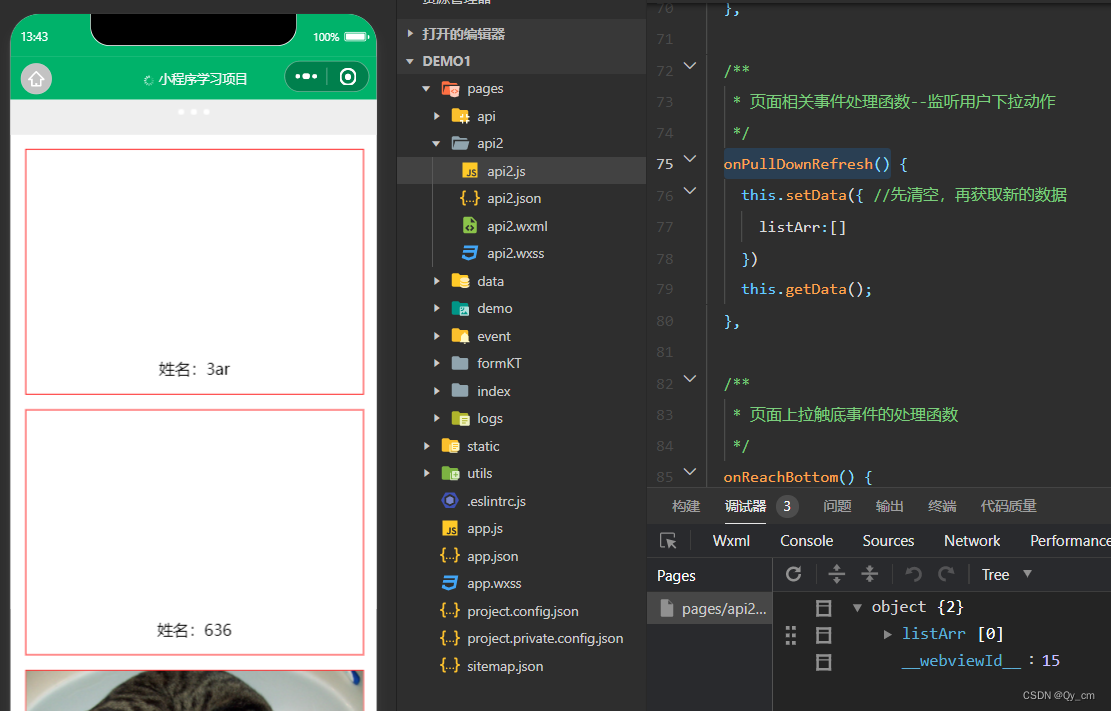Screen dimensions: 1111x711
Task: Open the 输出 tab
Action: [x=889, y=506]
